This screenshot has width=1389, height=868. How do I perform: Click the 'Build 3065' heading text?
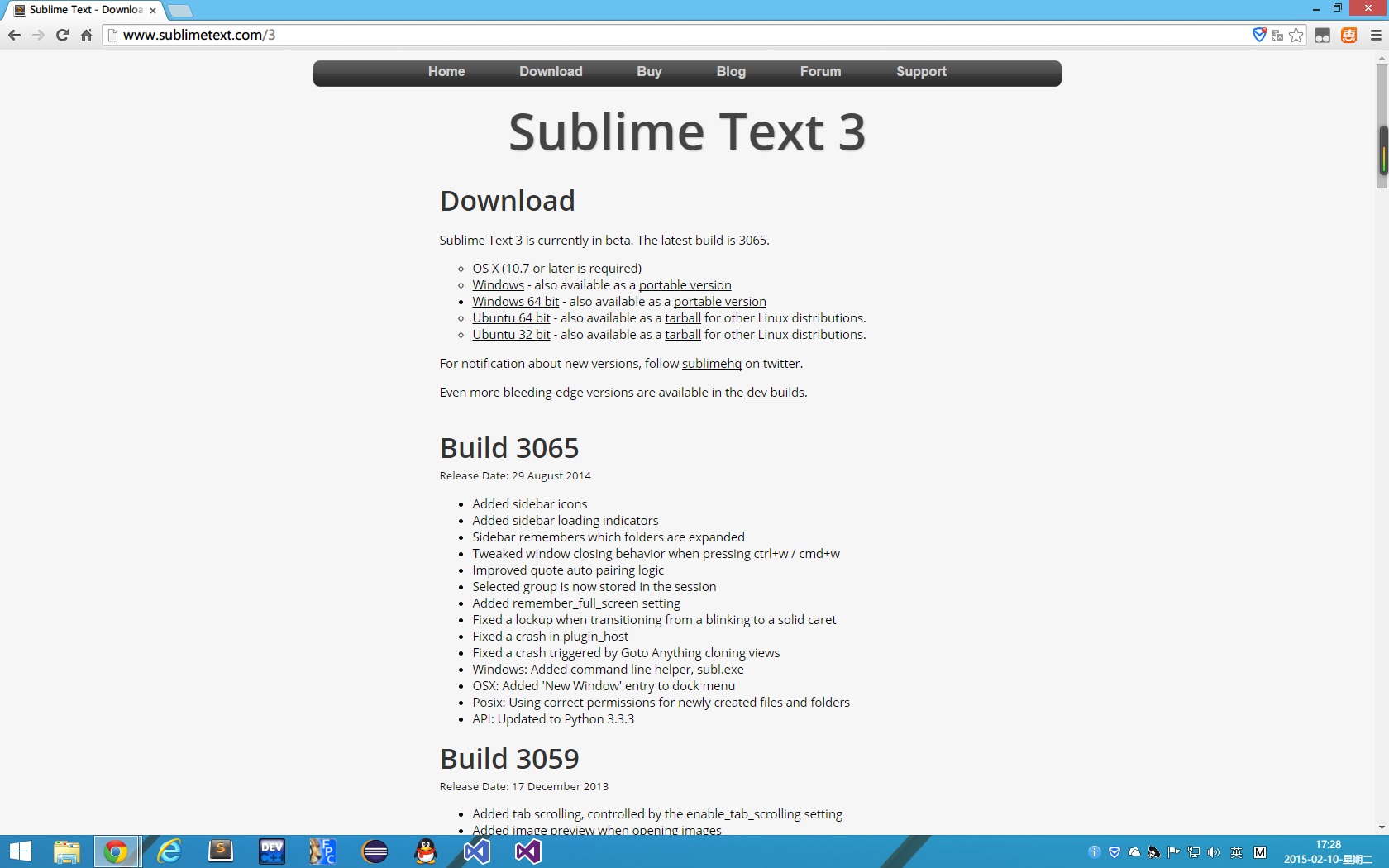coord(509,448)
